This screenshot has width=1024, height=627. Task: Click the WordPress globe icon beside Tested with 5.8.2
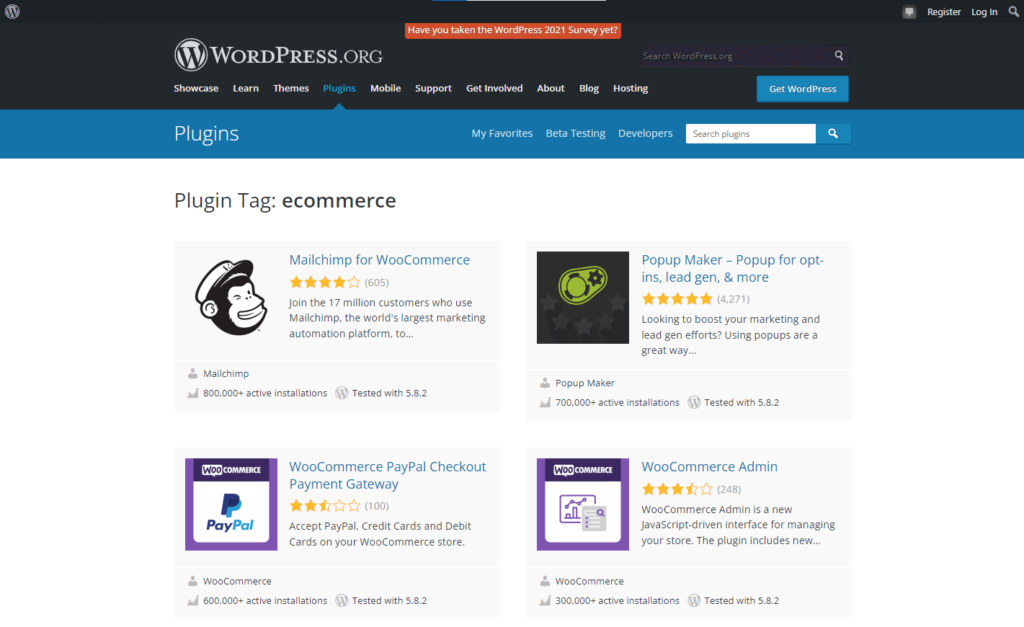(342, 393)
